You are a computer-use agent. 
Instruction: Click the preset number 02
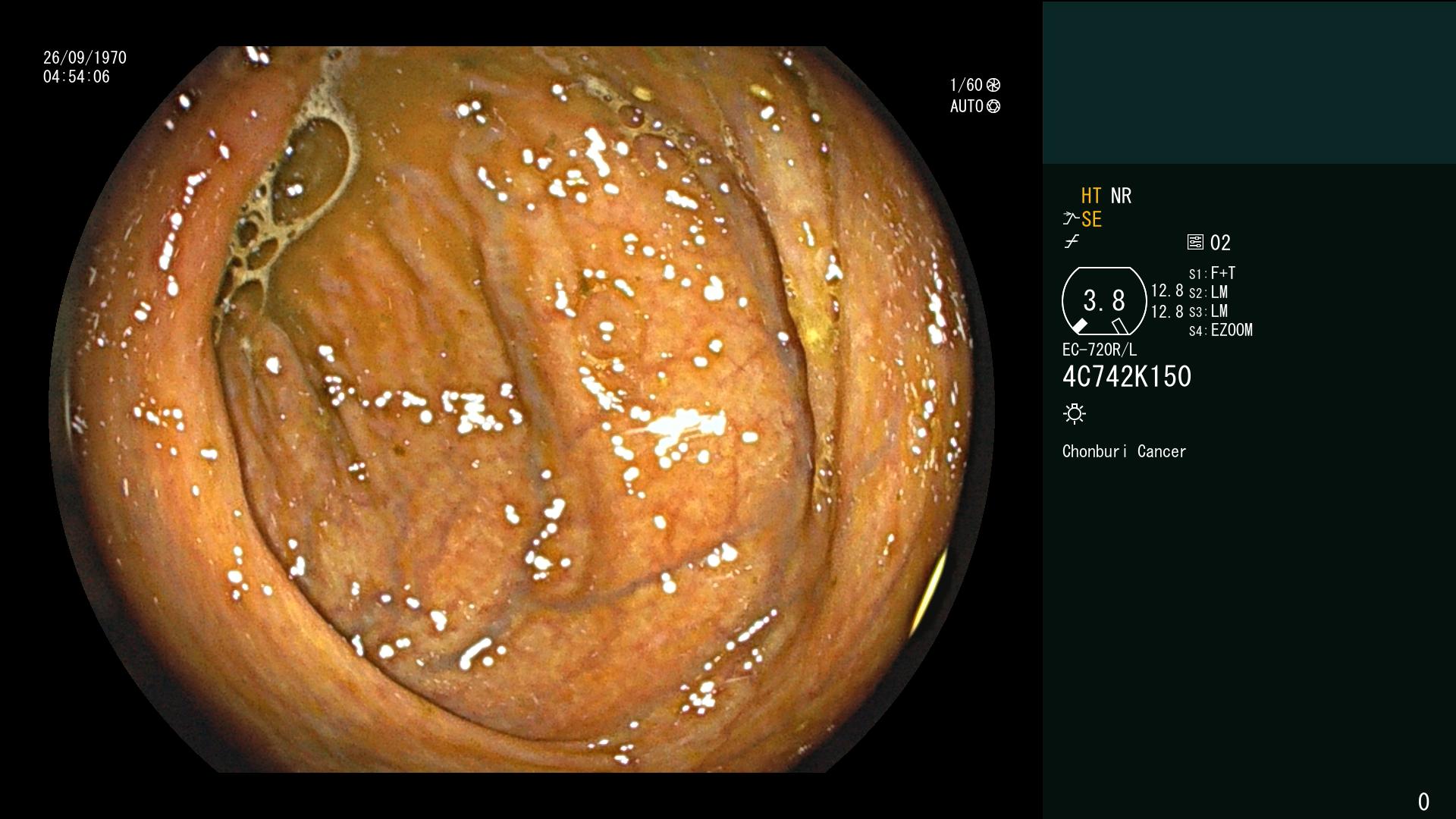(1220, 243)
